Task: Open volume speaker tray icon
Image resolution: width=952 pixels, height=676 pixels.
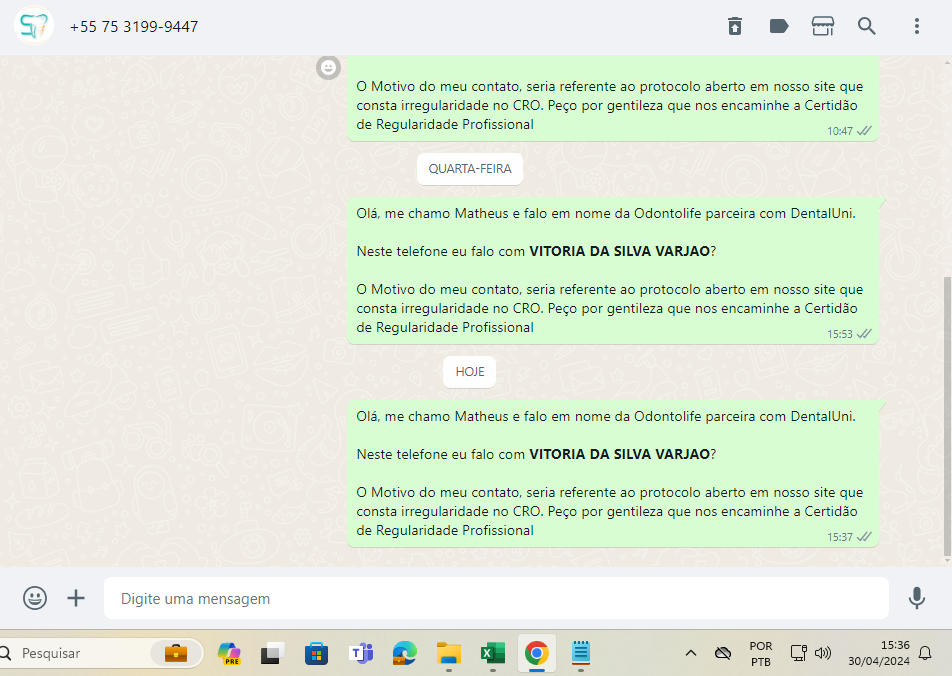Action: tap(823, 653)
